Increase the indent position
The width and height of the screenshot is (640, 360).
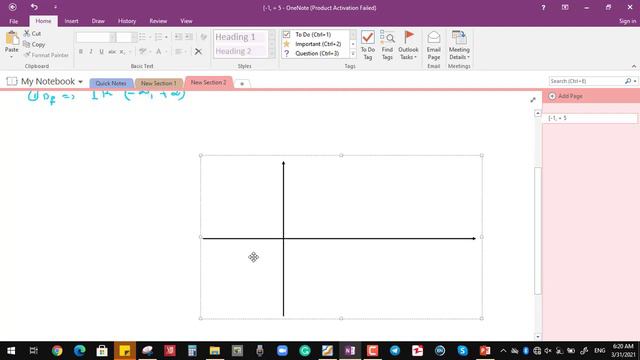click(189, 37)
